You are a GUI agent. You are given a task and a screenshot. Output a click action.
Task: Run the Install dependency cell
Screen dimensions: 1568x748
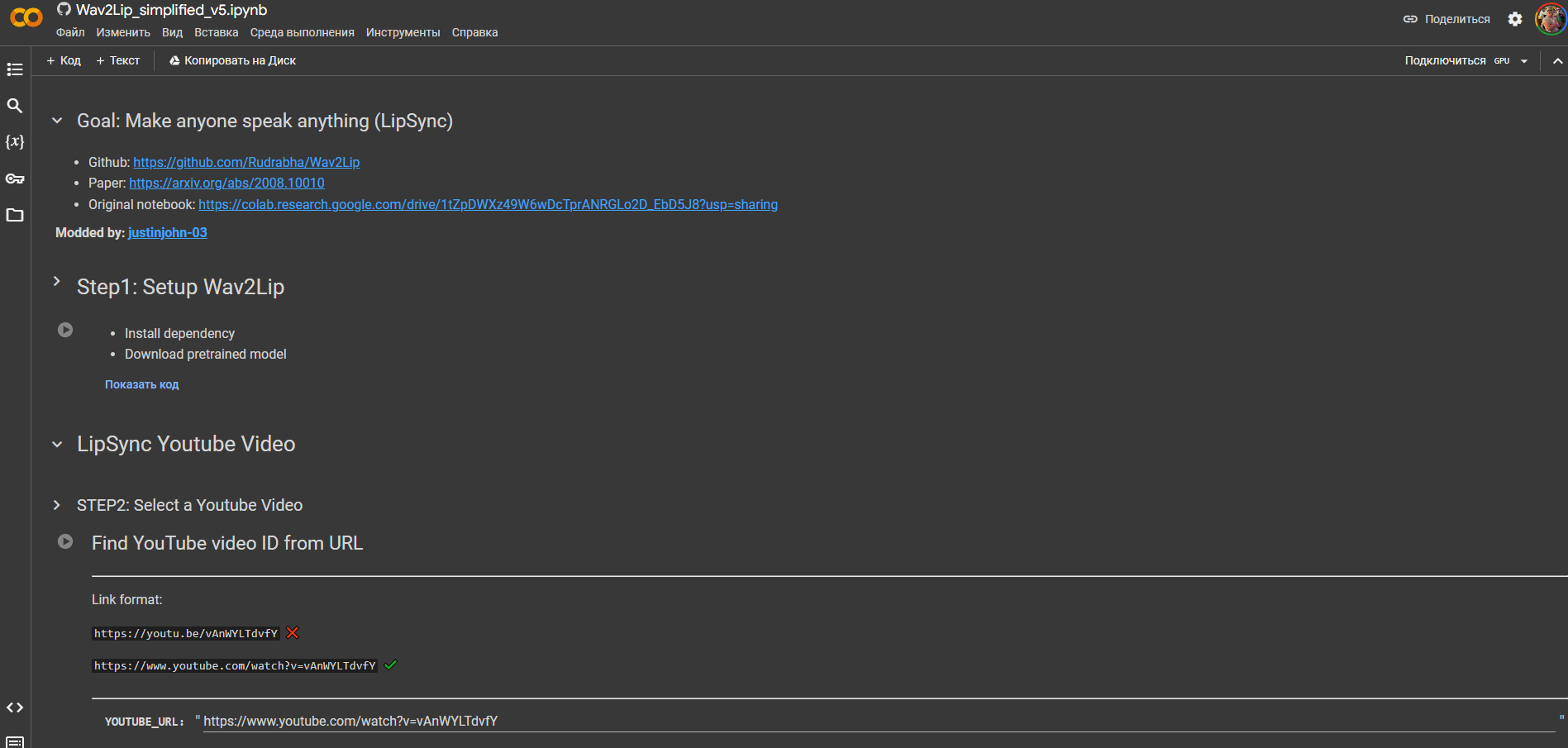coord(65,330)
